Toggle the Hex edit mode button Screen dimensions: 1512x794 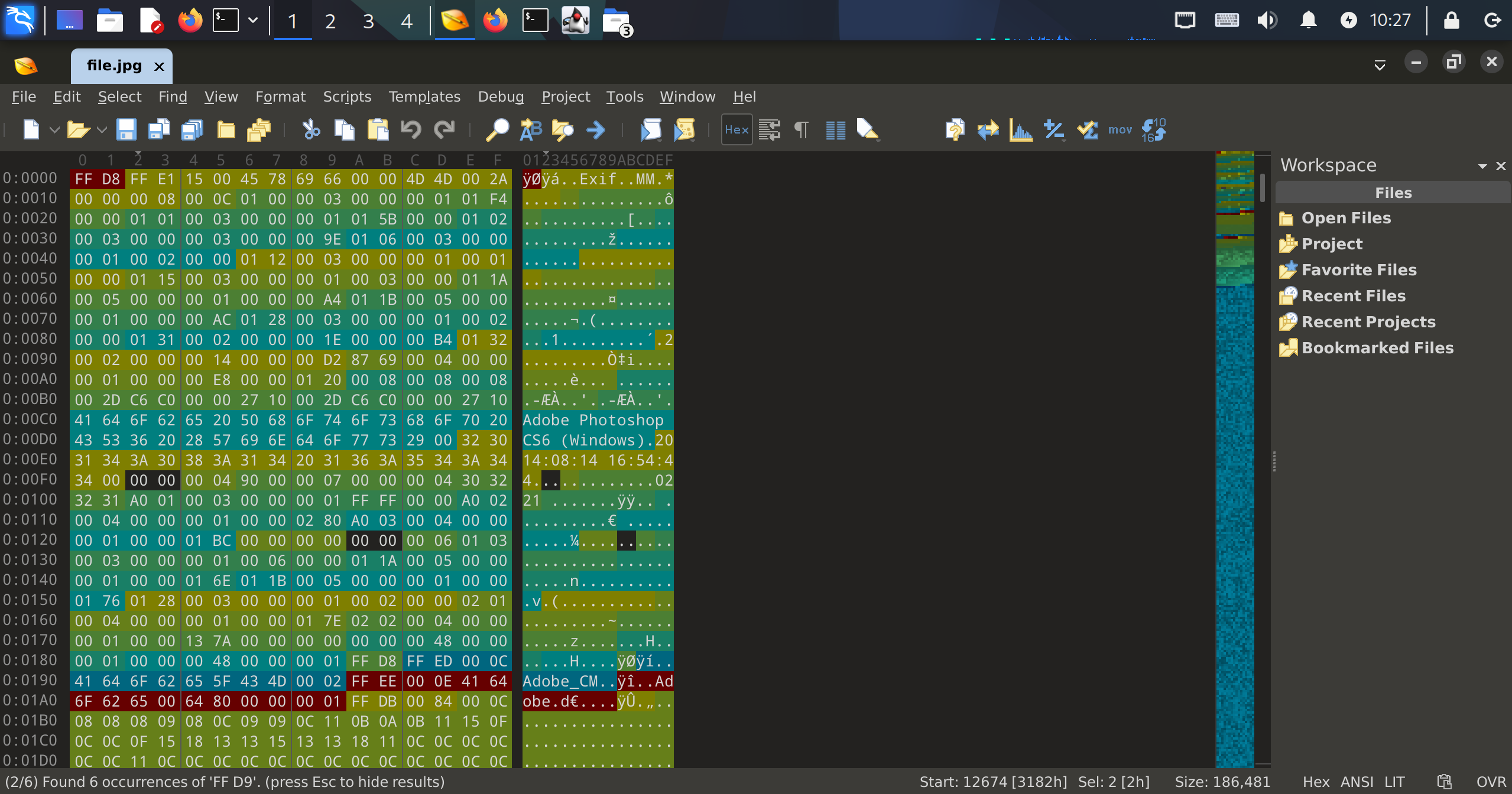736,129
